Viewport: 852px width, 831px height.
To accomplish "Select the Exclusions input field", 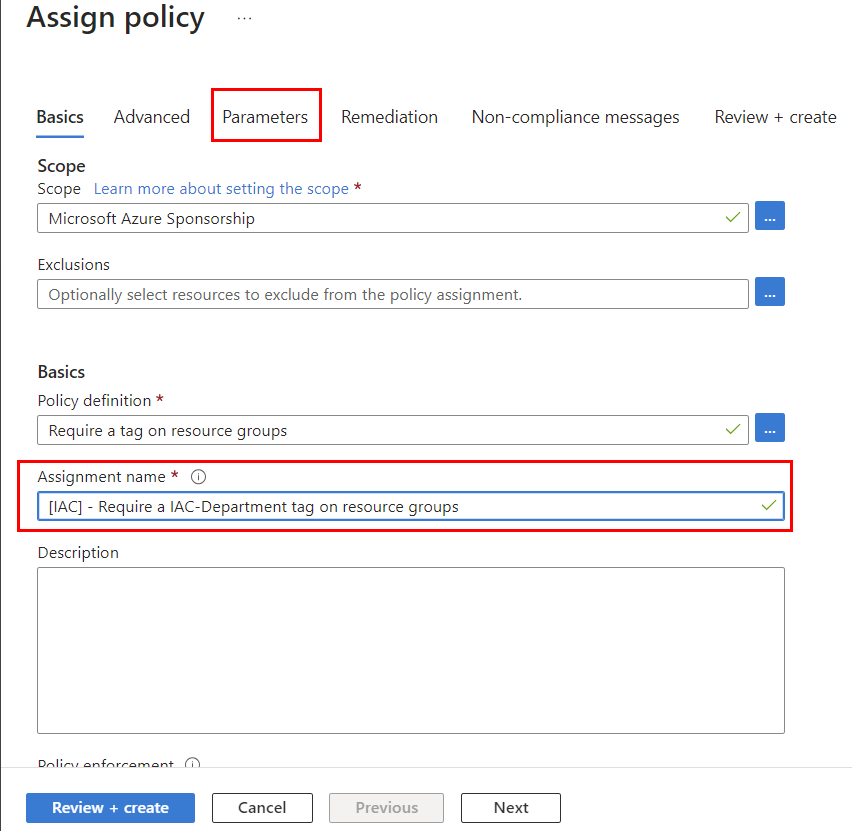I will (x=390, y=293).
